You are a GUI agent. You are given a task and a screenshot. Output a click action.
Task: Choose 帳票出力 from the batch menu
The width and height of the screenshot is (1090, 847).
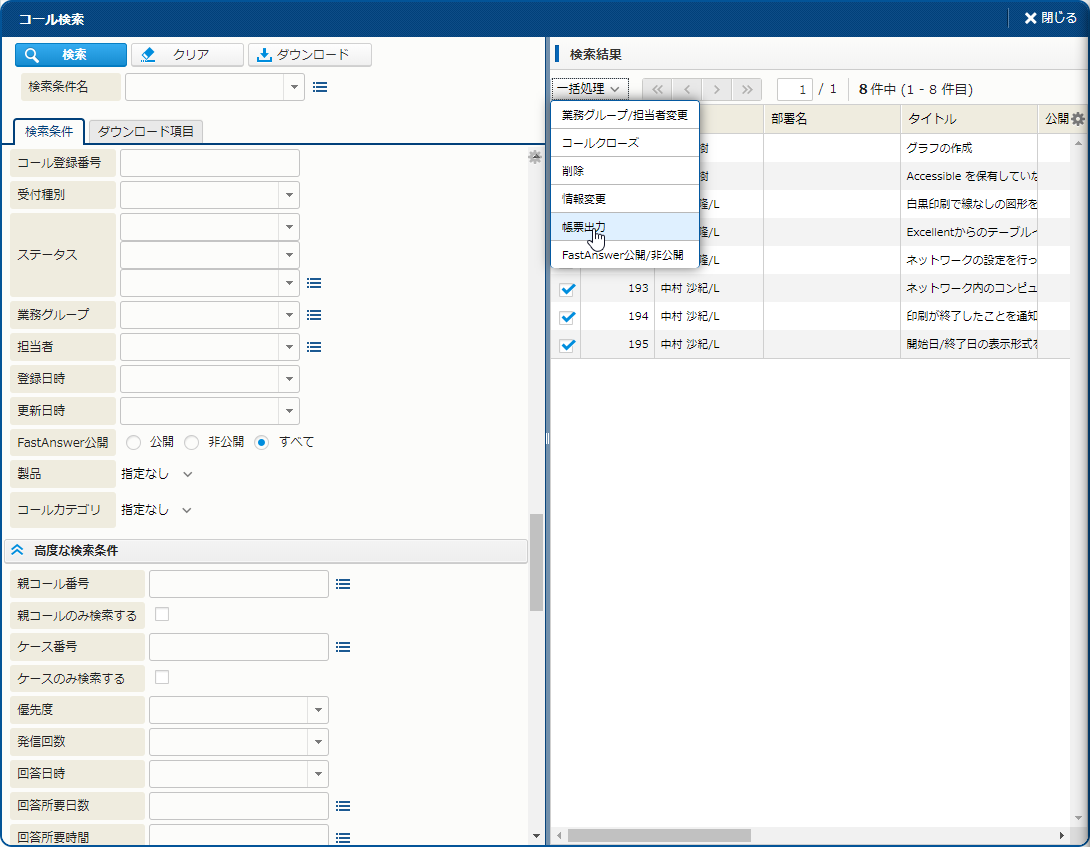coord(584,227)
